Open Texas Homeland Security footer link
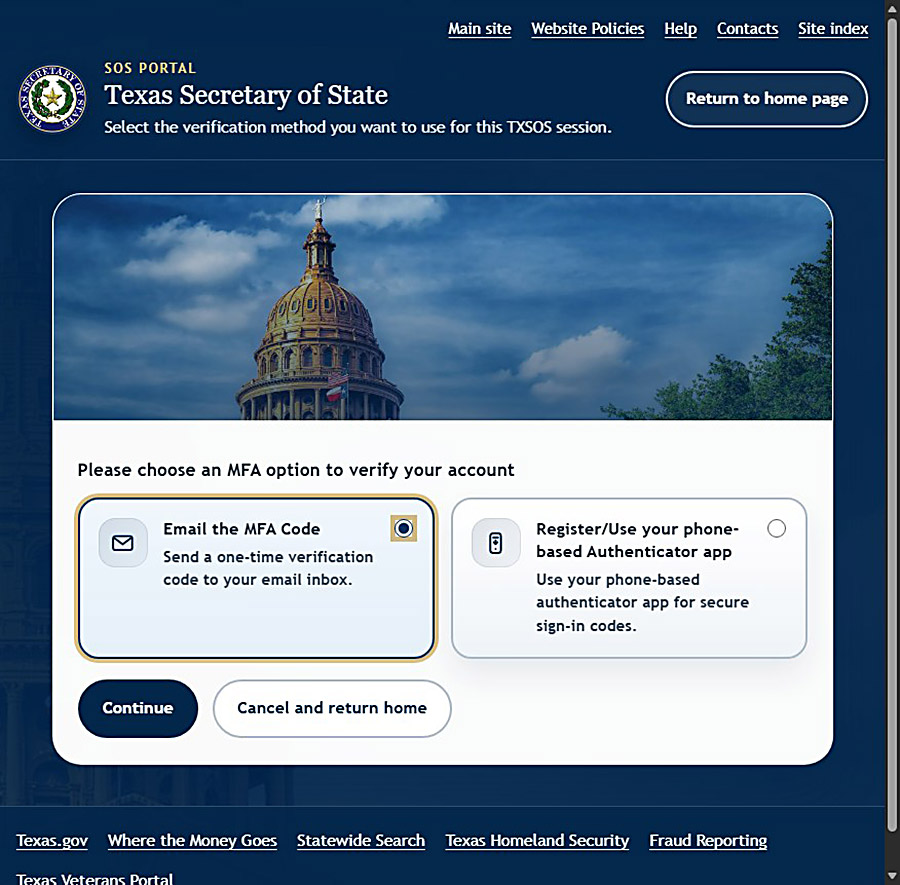 (x=537, y=840)
